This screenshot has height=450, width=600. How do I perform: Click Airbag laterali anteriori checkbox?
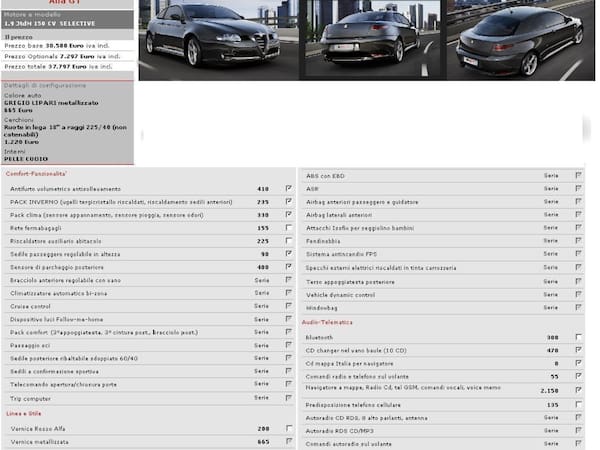[579, 214]
